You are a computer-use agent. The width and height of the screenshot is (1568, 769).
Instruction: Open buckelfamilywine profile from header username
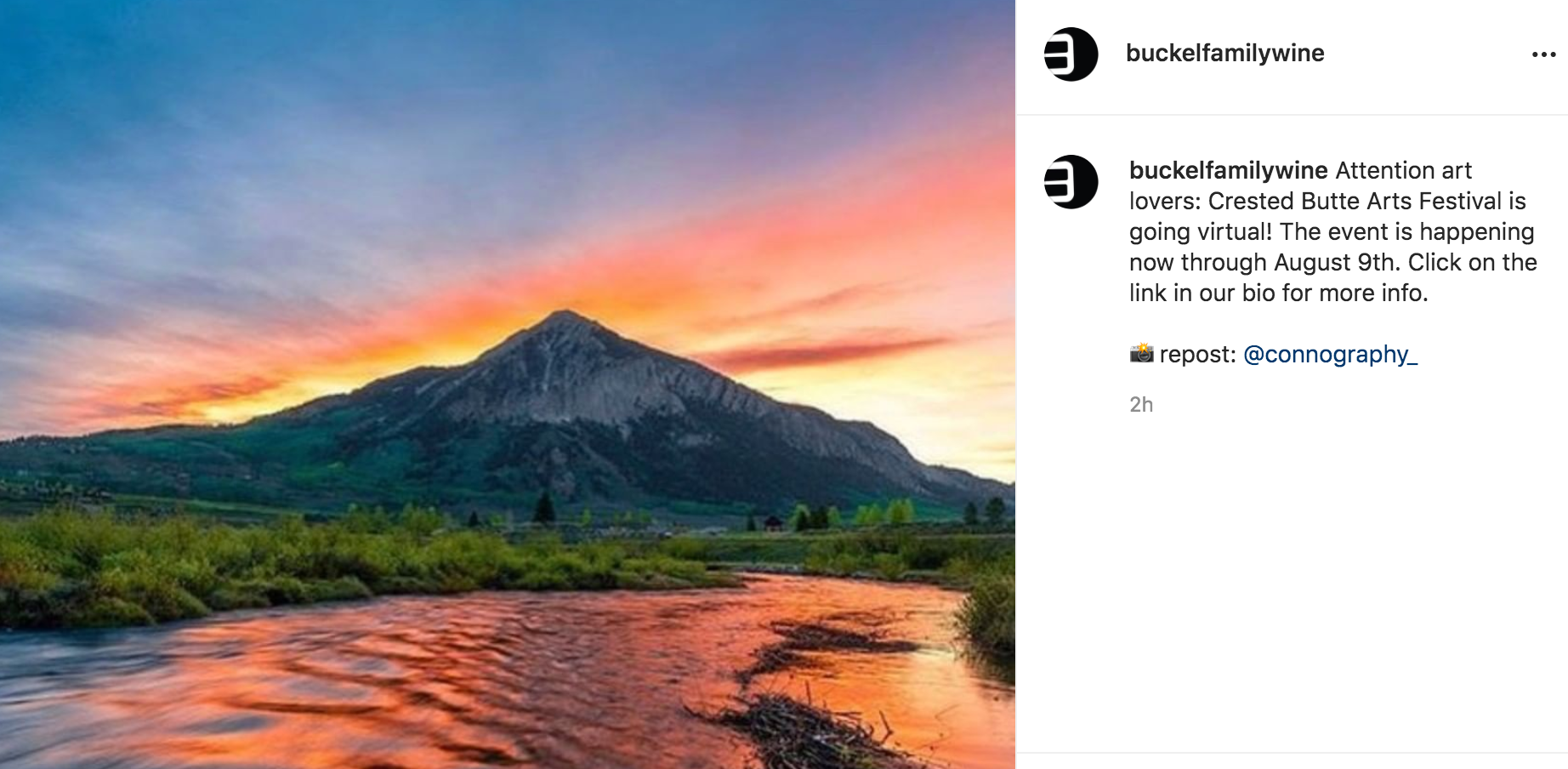pyautogui.click(x=1224, y=54)
